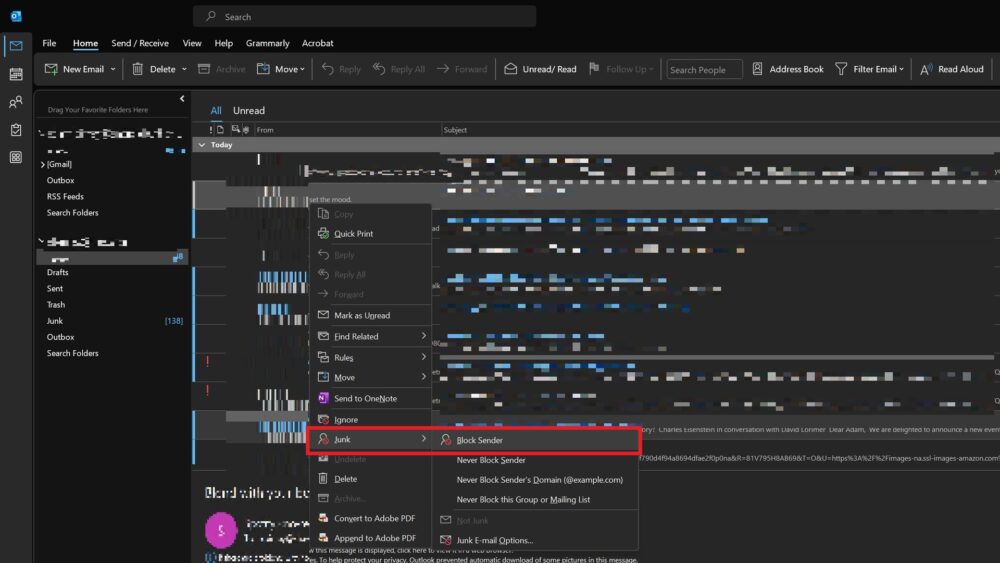Collapse the Today message group
This screenshot has height=563, width=1000.
tap(203, 145)
